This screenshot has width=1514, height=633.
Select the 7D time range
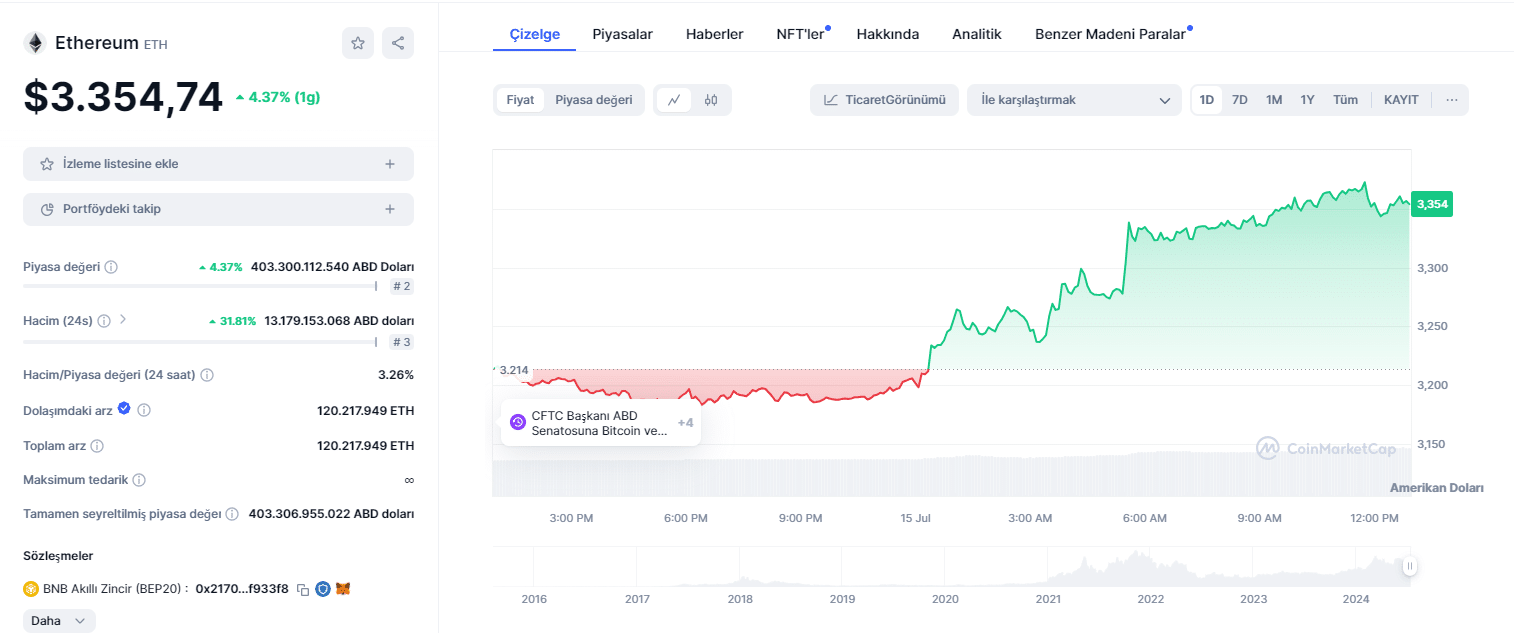pyautogui.click(x=1240, y=100)
